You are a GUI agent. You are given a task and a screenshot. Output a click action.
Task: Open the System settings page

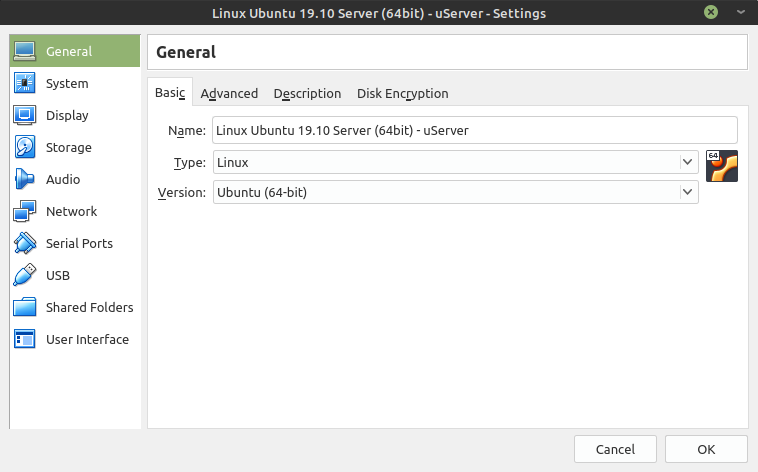point(67,83)
